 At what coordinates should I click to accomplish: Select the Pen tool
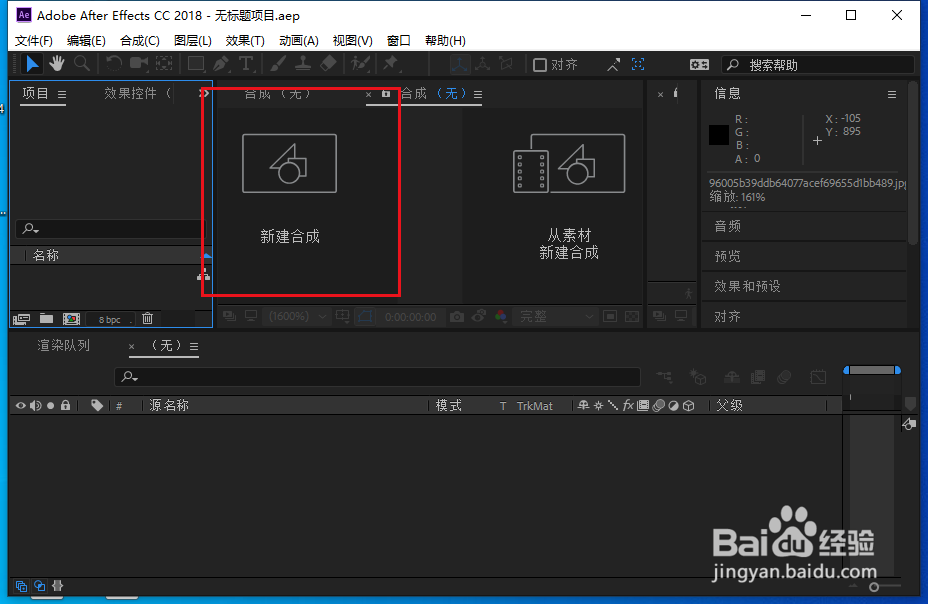pyautogui.click(x=221, y=63)
